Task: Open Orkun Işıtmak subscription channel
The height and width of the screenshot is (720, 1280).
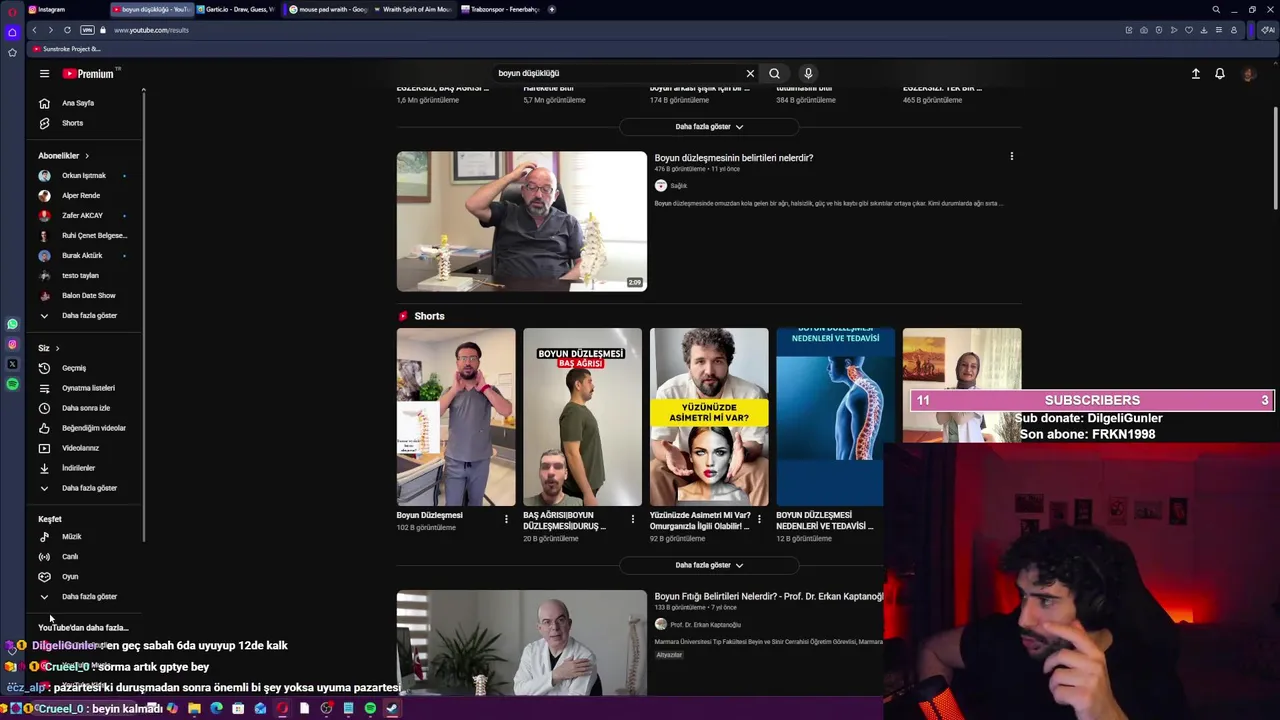Action: coord(83,176)
